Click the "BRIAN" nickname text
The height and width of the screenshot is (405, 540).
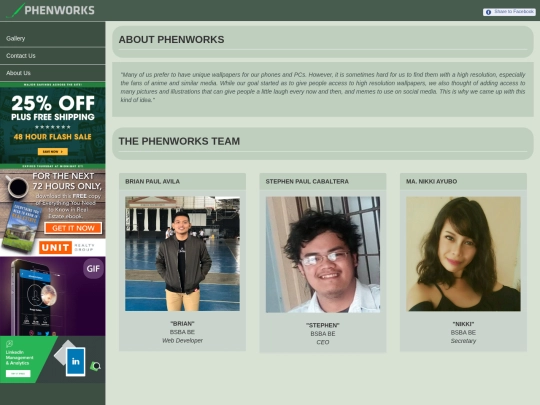point(183,324)
